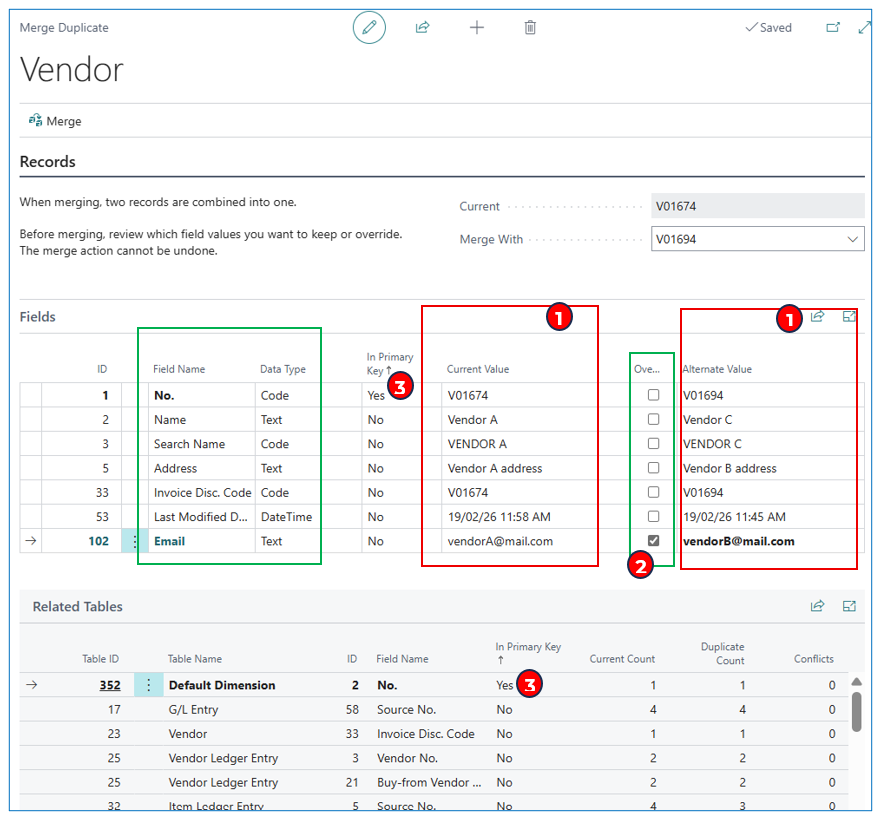The width and height of the screenshot is (879, 816).
Task: Open the table ID 352 link
Action: tap(108, 685)
